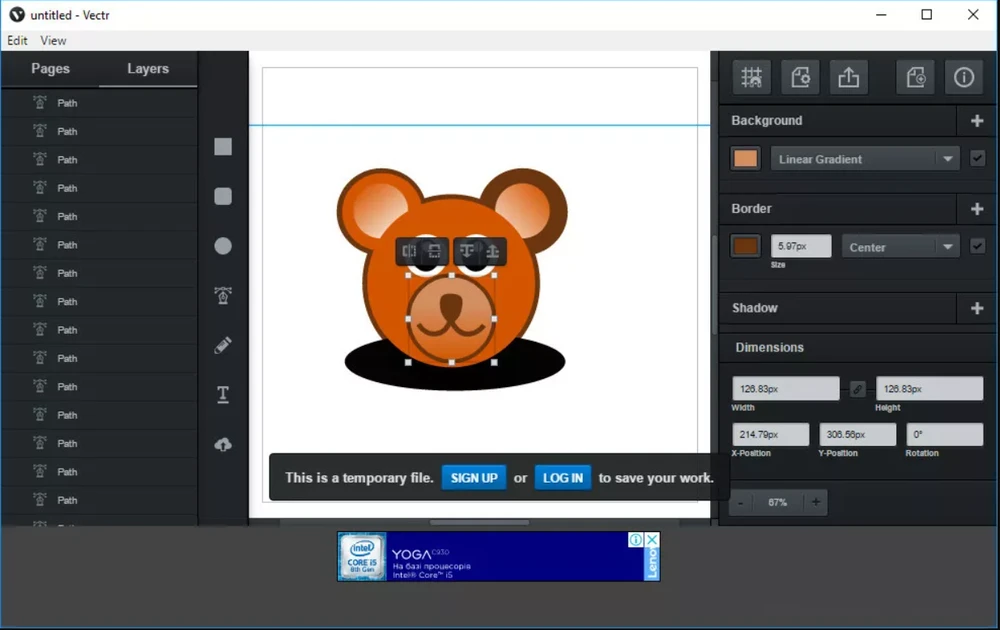The image size is (1000, 630).
Task: Click the export share icon
Action: (x=848, y=78)
